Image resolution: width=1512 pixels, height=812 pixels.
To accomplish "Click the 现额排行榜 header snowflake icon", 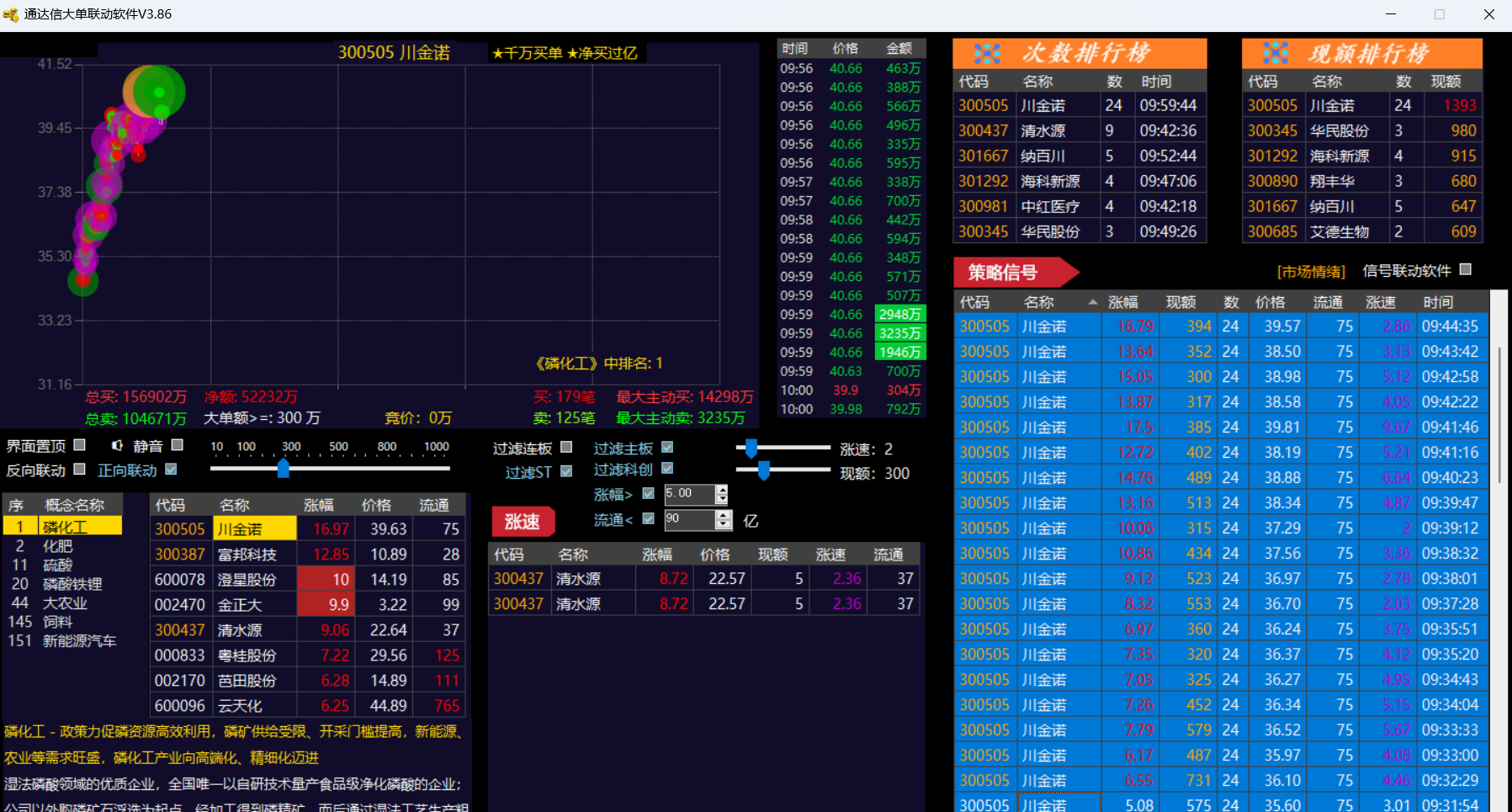I will [x=1276, y=54].
